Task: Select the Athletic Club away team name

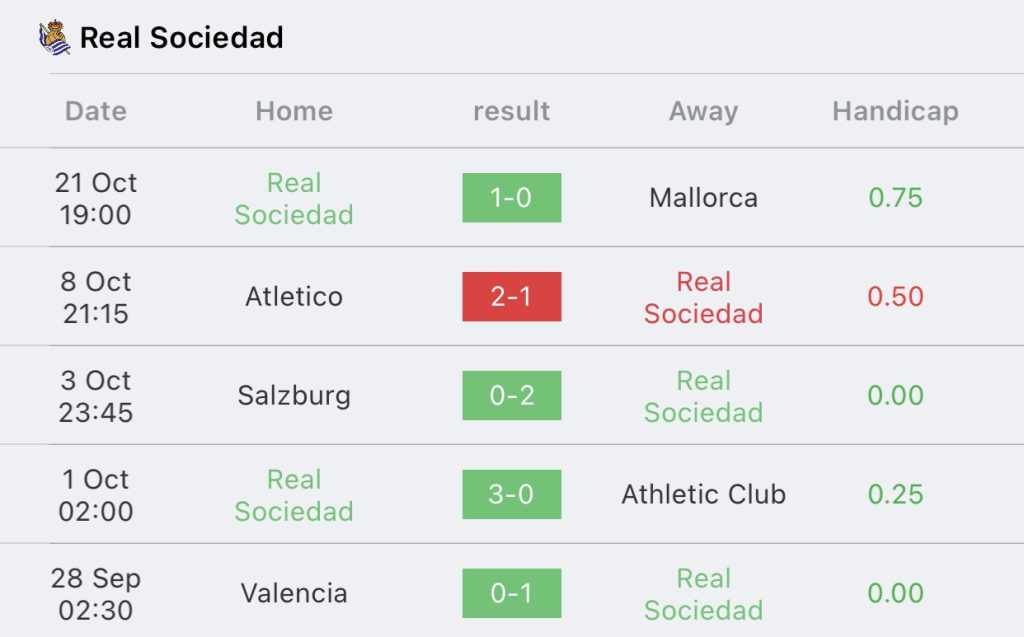Action: 703,495
